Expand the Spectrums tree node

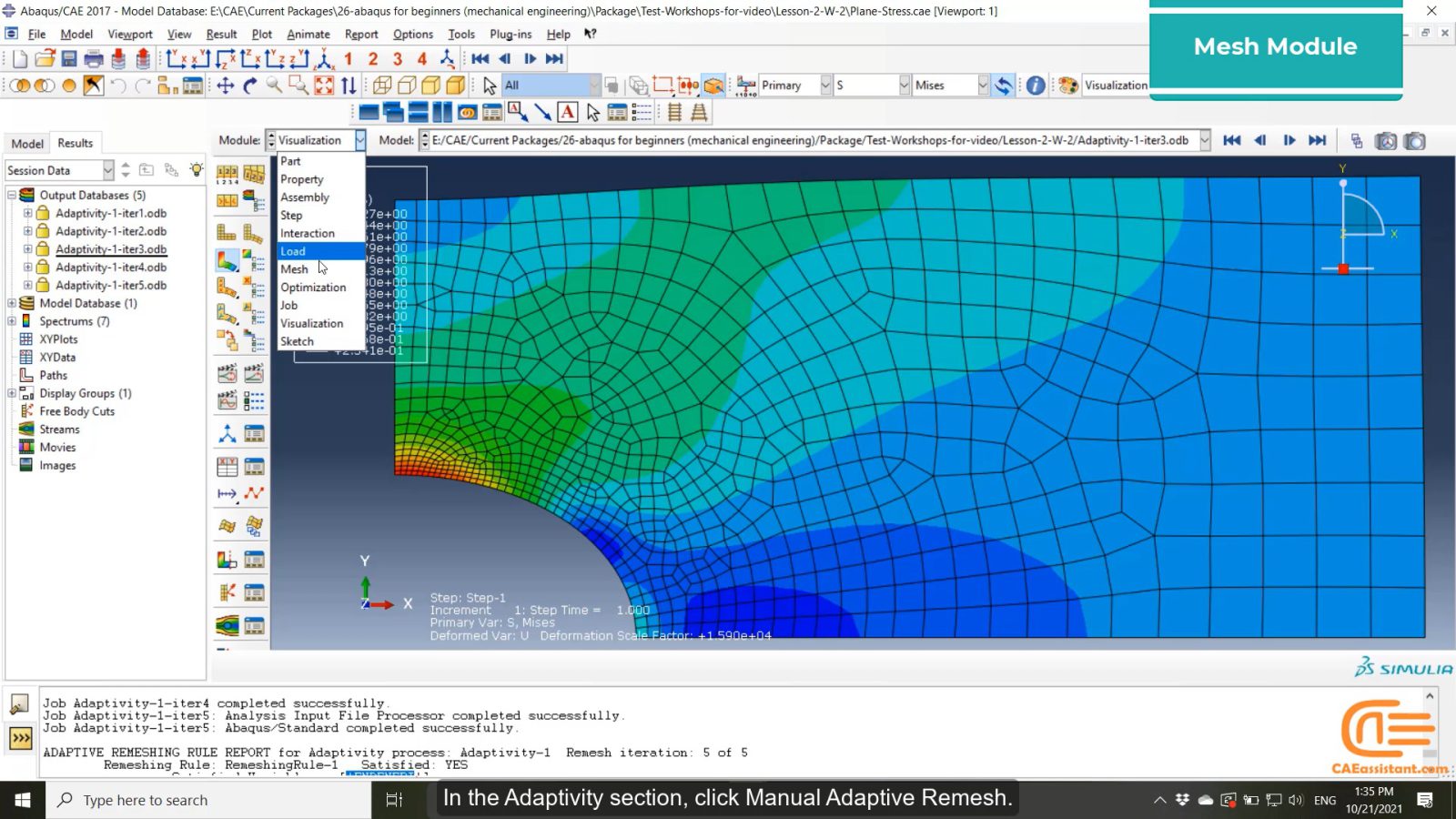[x=12, y=321]
